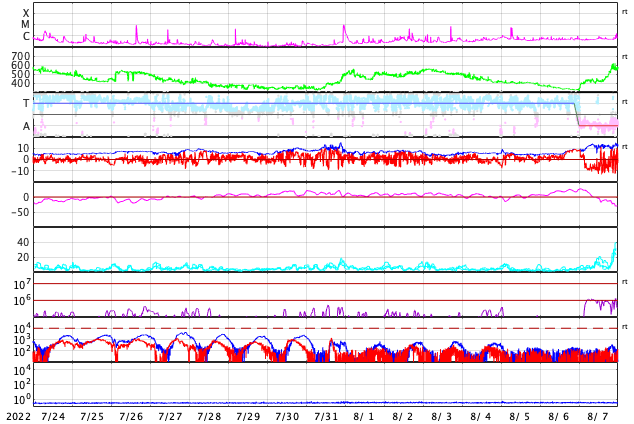
Task: Click the rt marker beside the green speed panel
Action: click(625, 57)
